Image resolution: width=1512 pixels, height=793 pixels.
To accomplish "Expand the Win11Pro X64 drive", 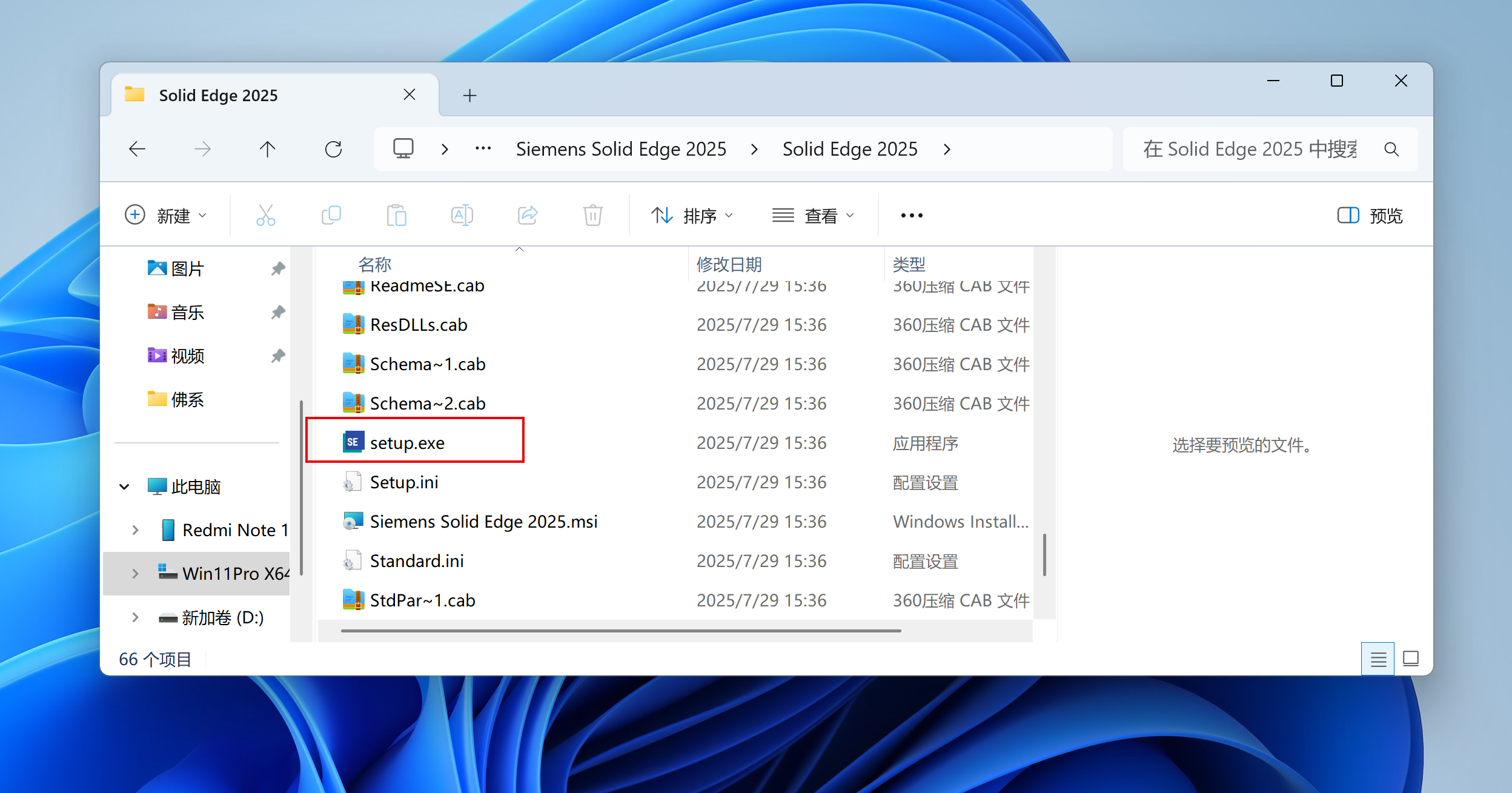I will click(135, 574).
